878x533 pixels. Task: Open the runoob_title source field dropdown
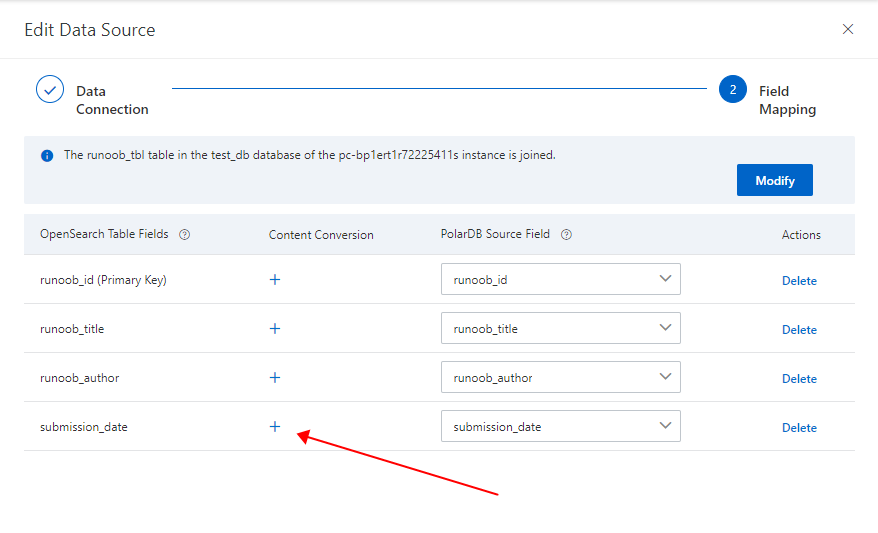560,329
